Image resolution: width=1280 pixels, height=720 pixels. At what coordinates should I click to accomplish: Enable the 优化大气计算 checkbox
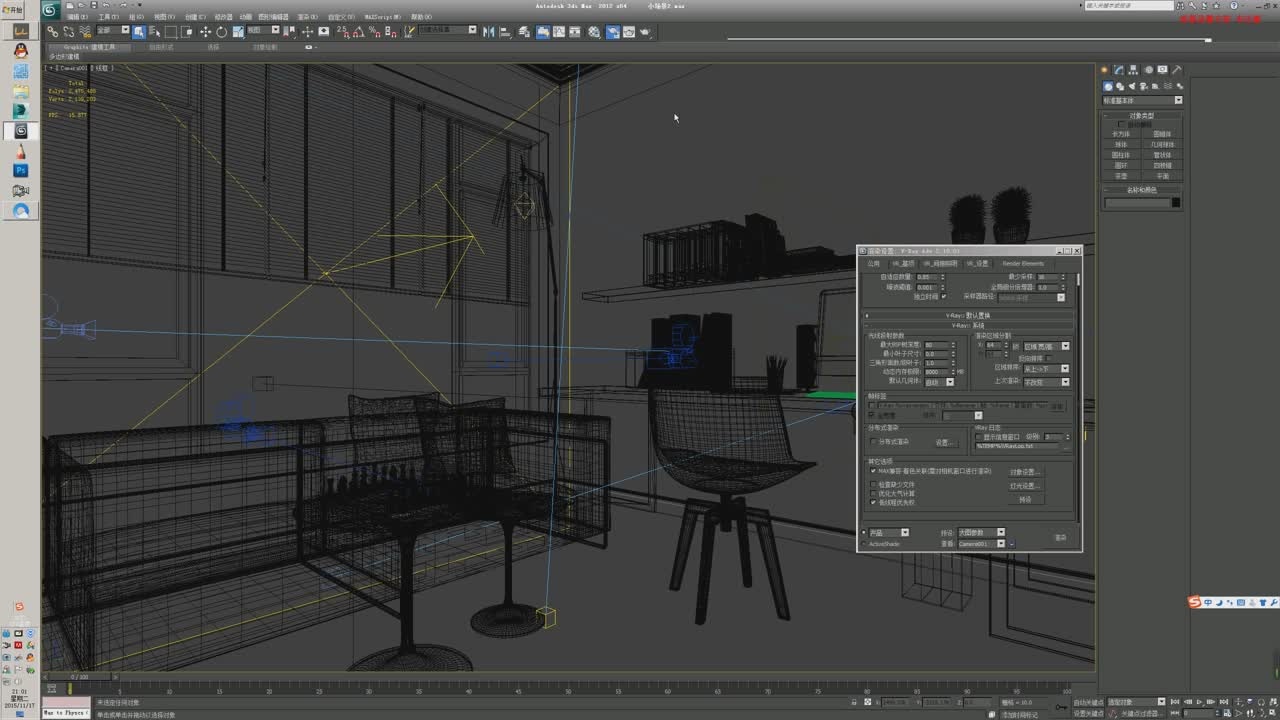pos(873,494)
